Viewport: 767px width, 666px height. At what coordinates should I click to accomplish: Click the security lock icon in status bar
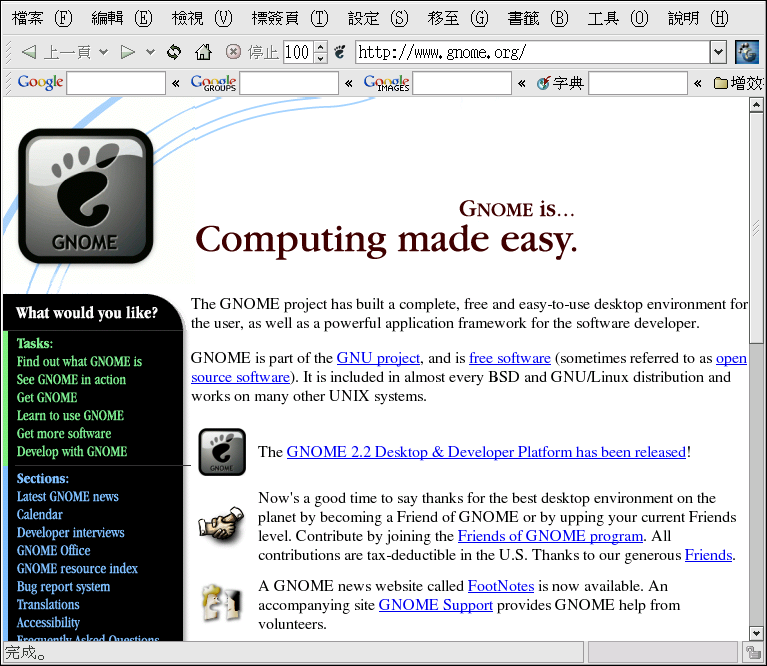[x=753, y=653]
